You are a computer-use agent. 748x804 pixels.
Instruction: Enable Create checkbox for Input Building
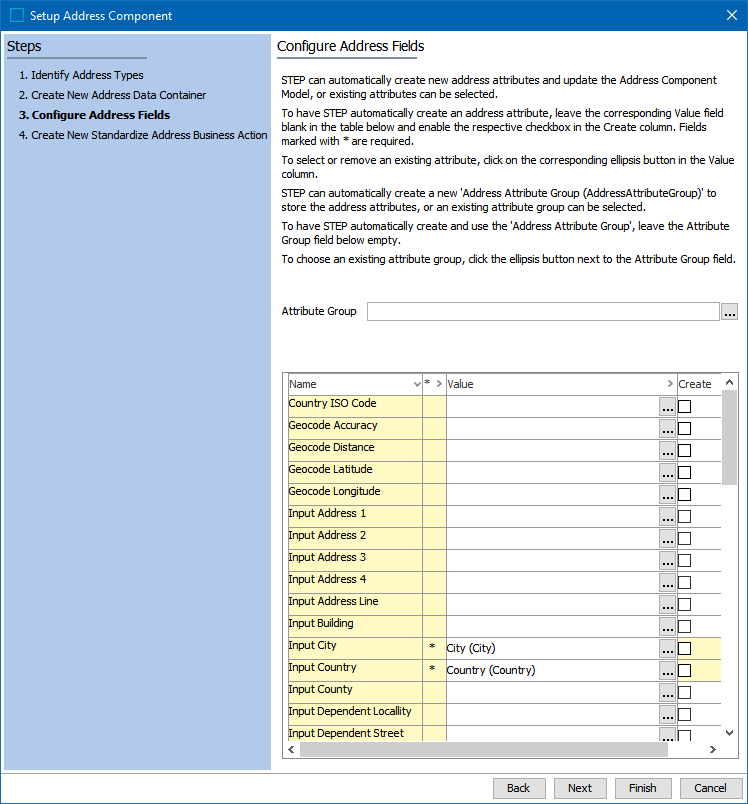(684, 627)
